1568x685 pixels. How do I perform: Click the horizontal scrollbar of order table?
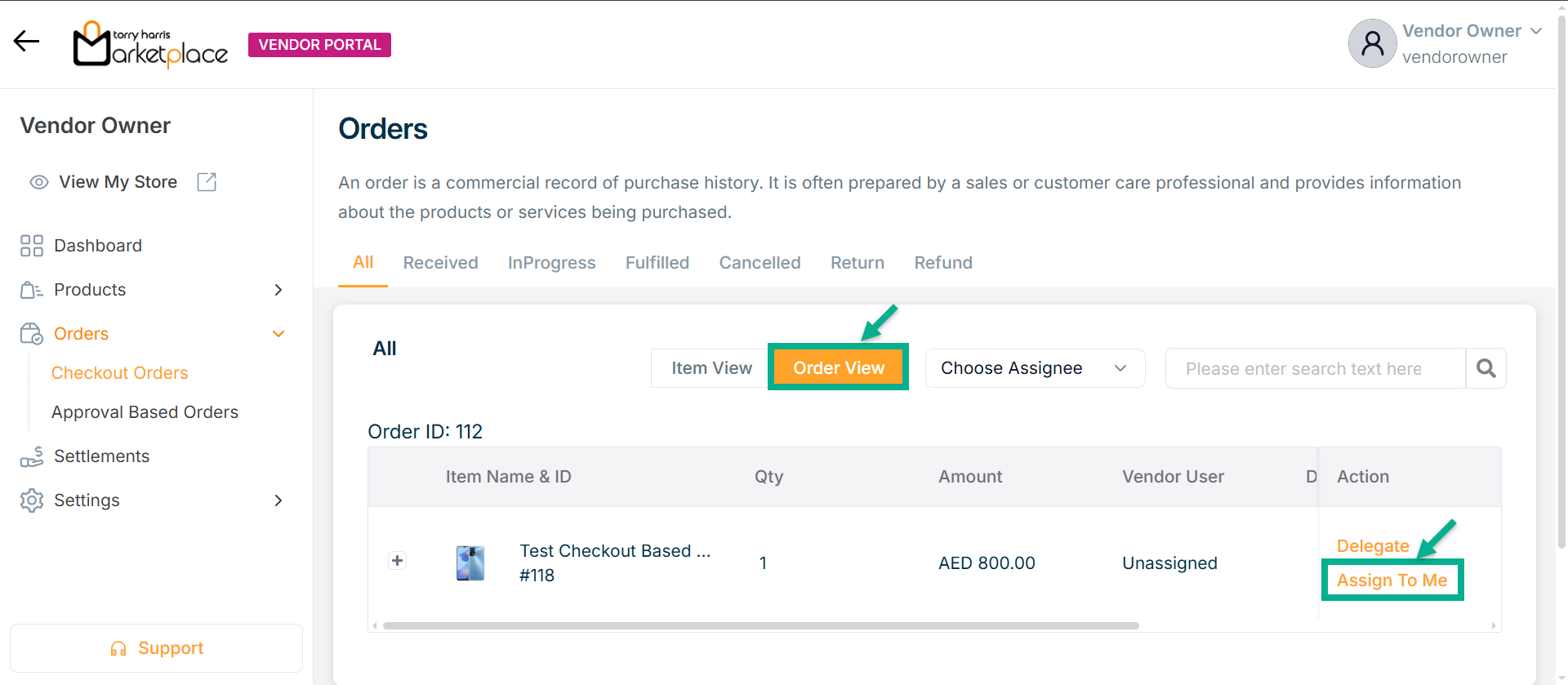tap(759, 626)
